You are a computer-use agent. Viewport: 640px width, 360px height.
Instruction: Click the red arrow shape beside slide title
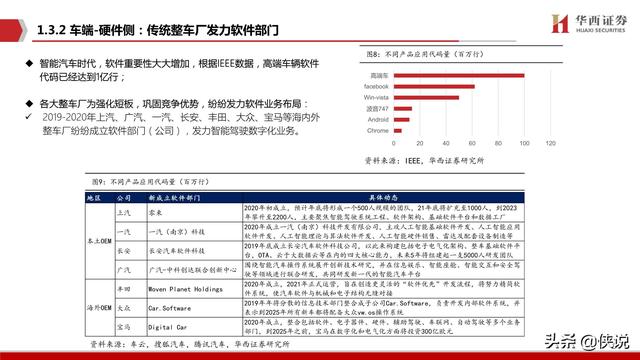(13, 30)
